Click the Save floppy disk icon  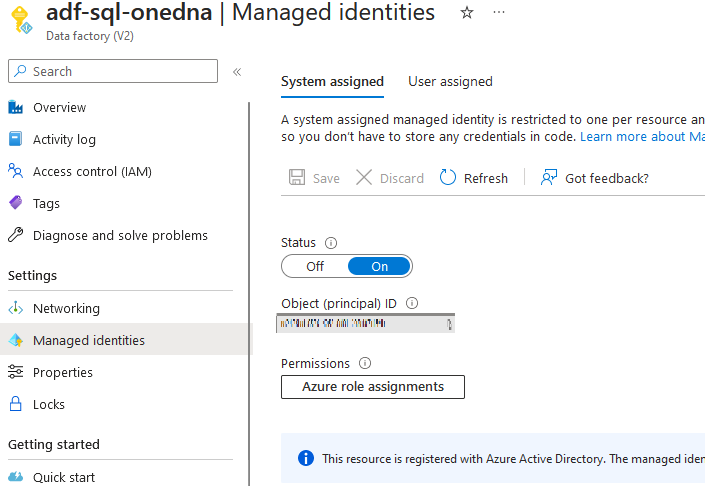[297, 177]
